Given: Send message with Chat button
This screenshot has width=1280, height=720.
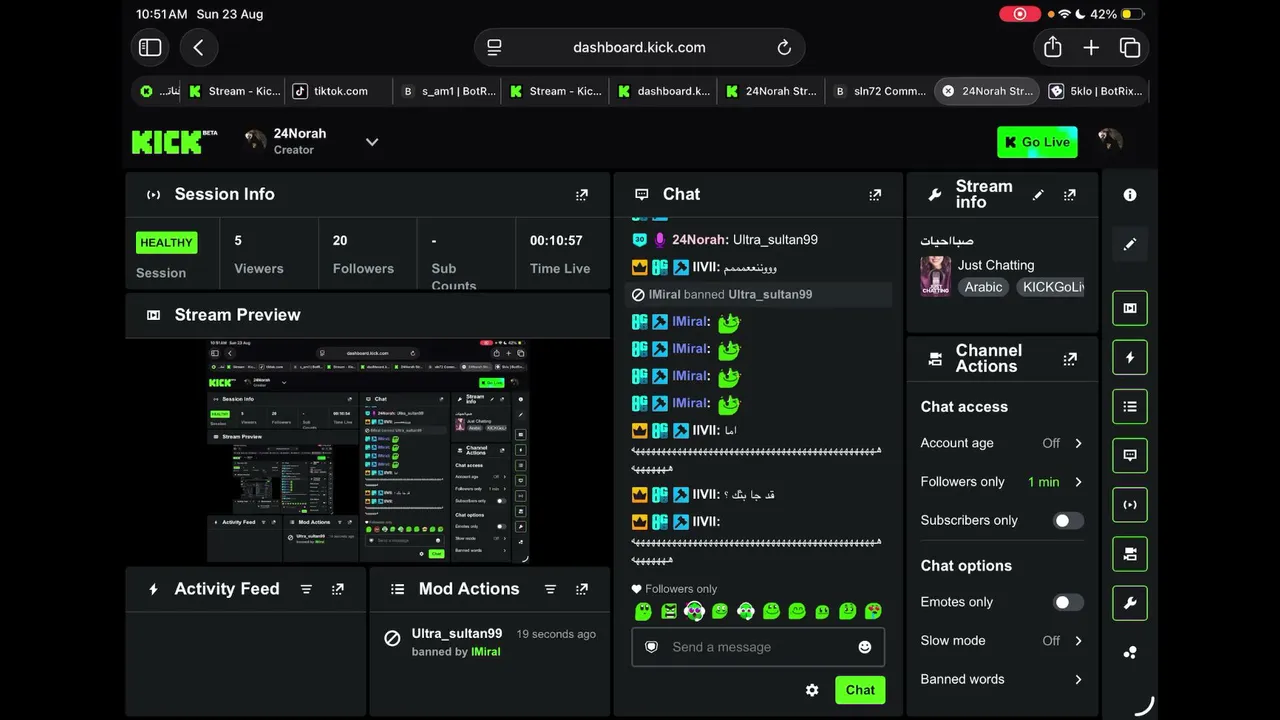Looking at the screenshot, I should pyautogui.click(x=860, y=690).
